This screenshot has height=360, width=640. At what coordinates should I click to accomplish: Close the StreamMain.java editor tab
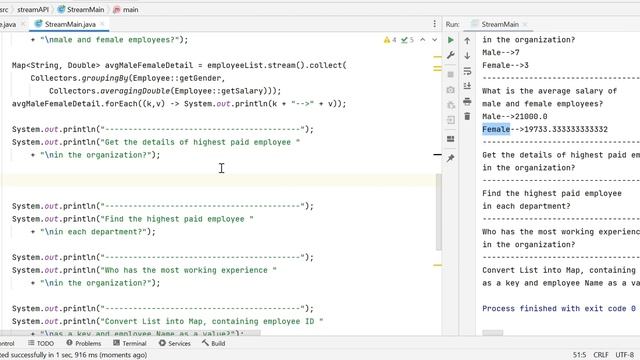(102, 24)
